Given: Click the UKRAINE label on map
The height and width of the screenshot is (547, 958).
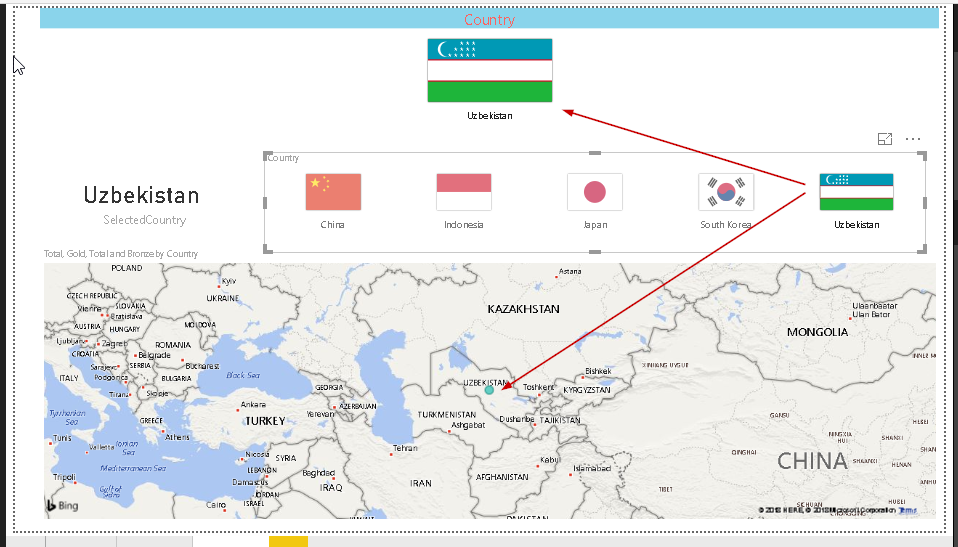Looking at the screenshot, I should pos(222,298).
